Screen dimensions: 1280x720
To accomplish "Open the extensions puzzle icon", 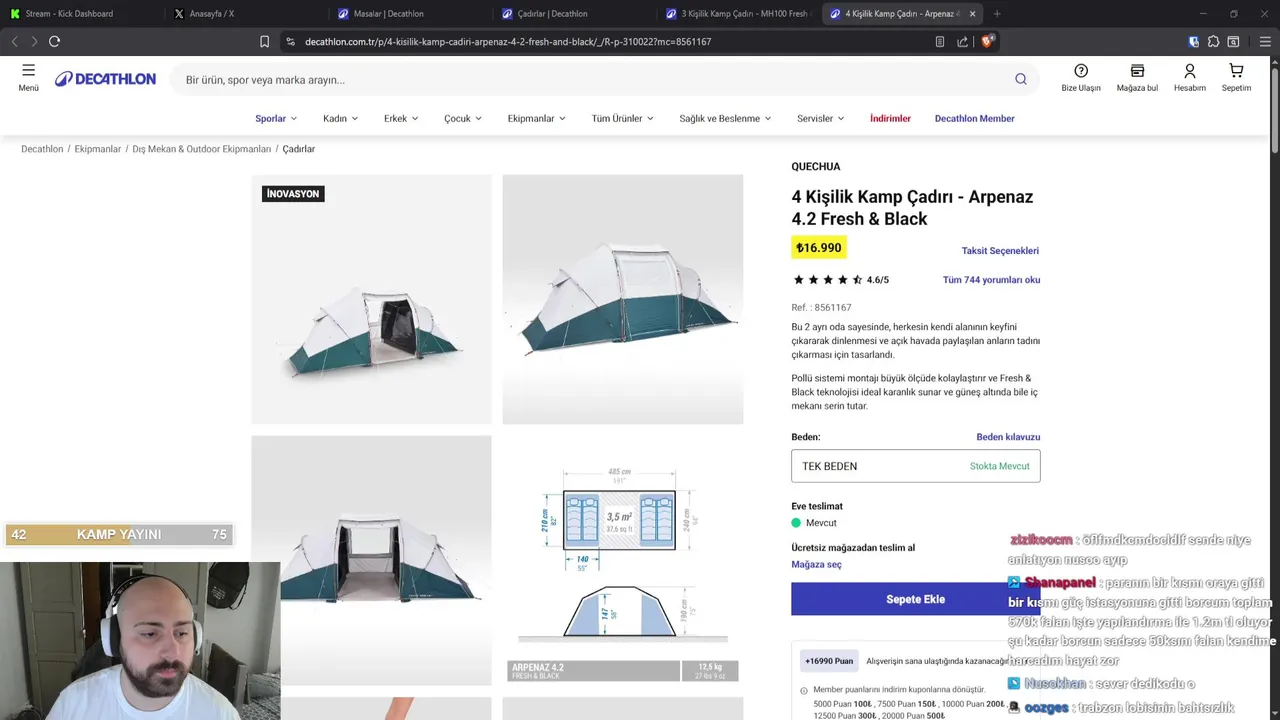I will pyautogui.click(x=1213, y=41).
